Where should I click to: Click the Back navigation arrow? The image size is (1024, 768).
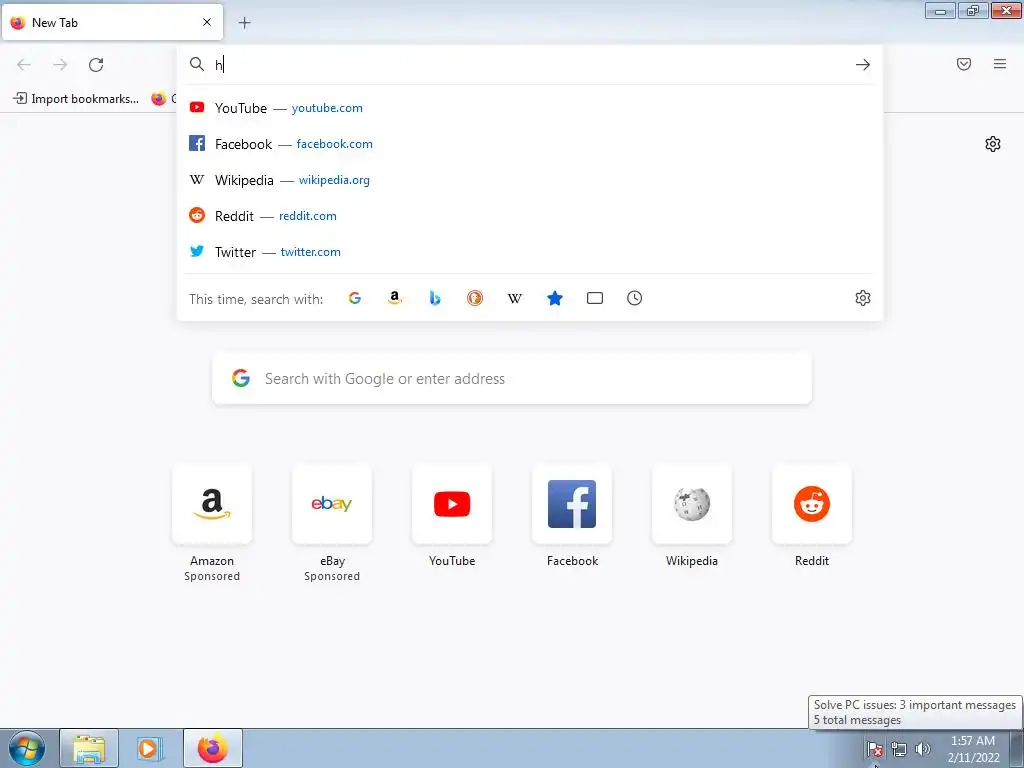[24, 65]
